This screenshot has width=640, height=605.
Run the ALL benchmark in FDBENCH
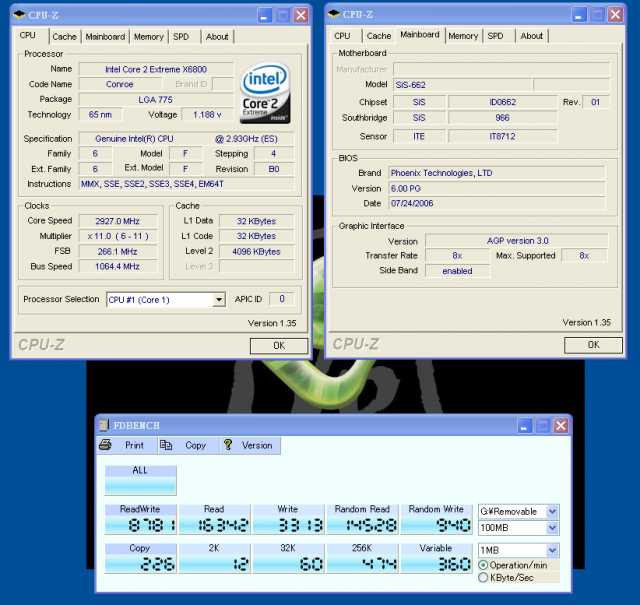tap(140, 480)
